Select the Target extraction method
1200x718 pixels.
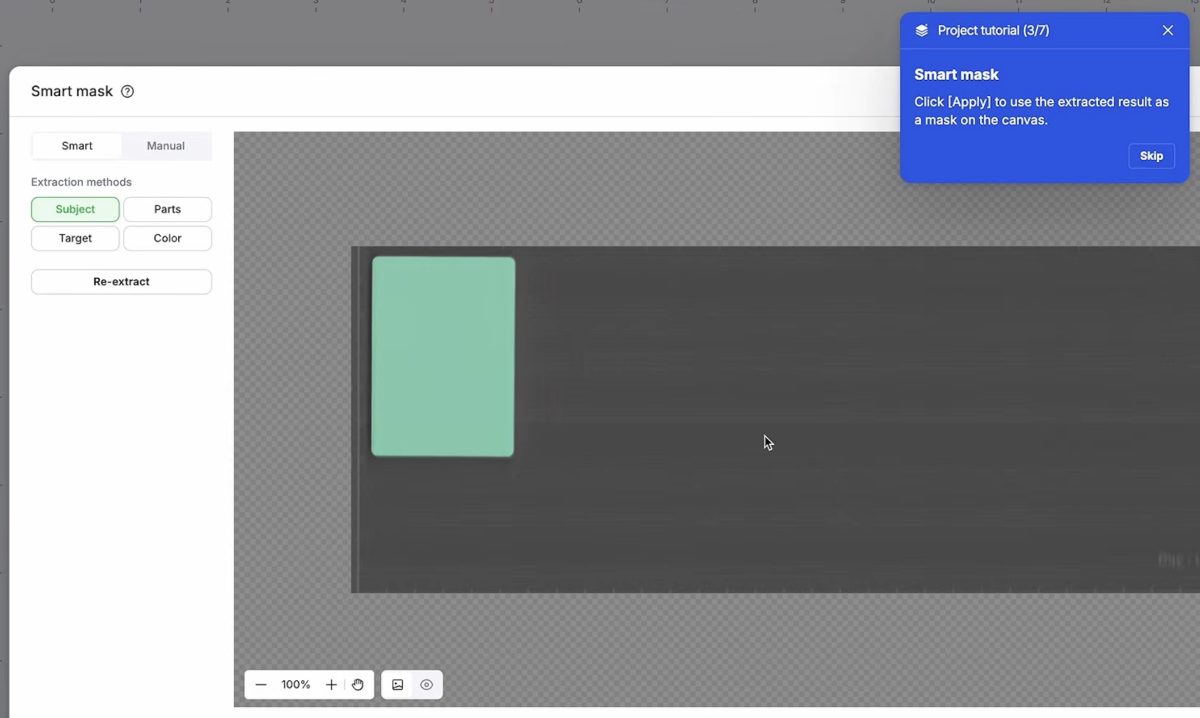point(75,238)
